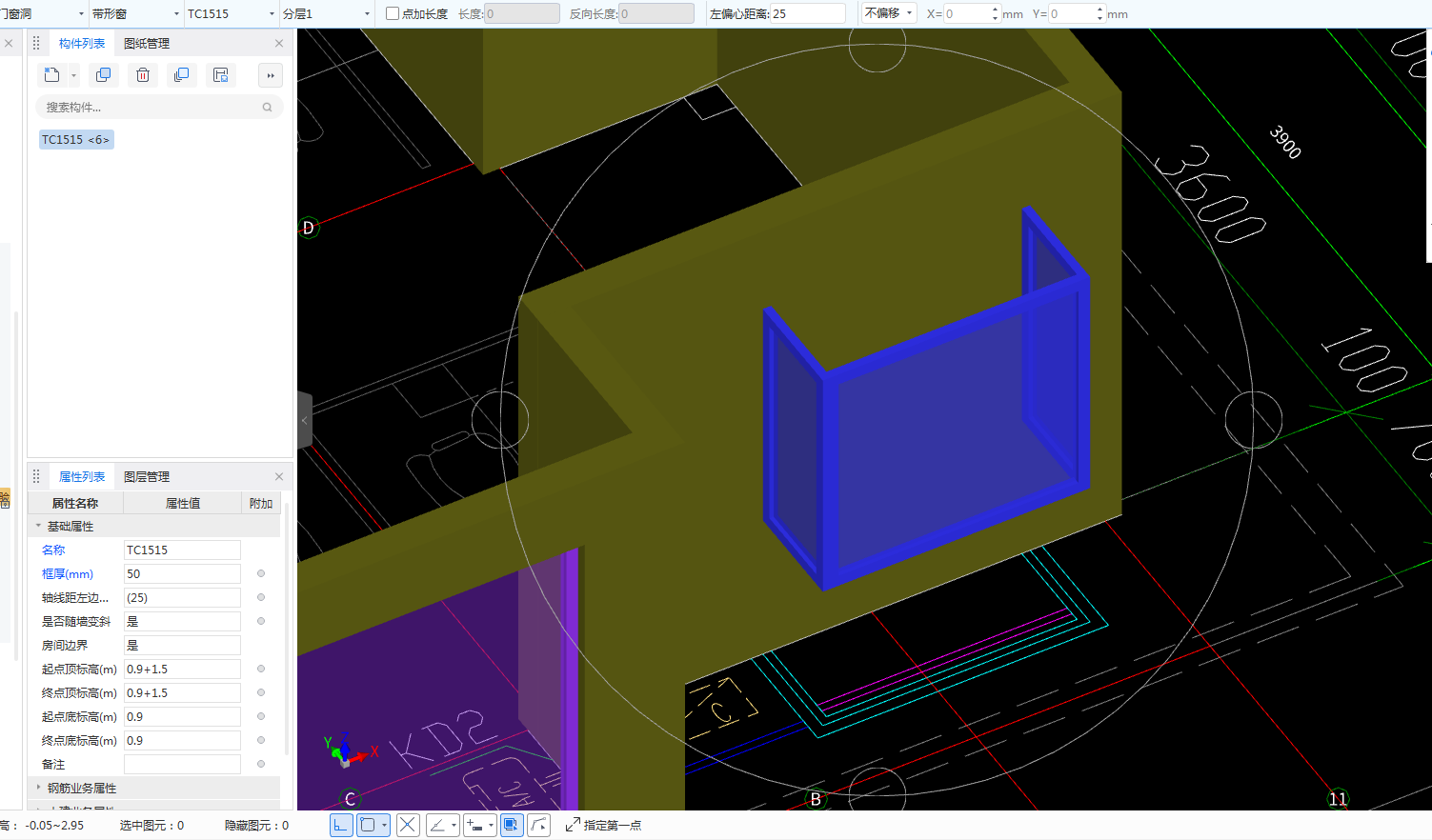Toggle the 附加 marker for 终点顶标高
This screenshot has height=840, width=1432.
tap(261, 693)
